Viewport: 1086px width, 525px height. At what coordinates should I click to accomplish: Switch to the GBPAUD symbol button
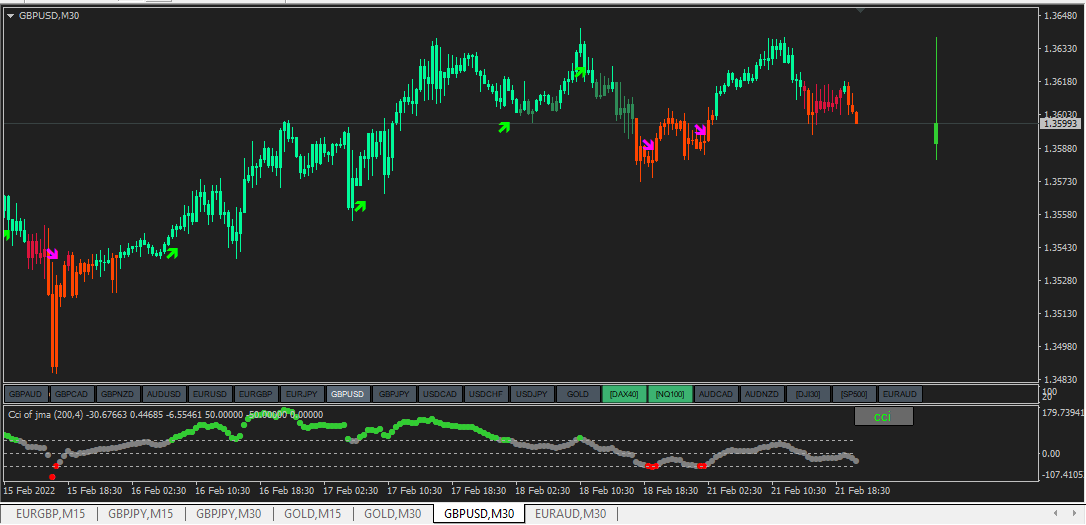27,394
